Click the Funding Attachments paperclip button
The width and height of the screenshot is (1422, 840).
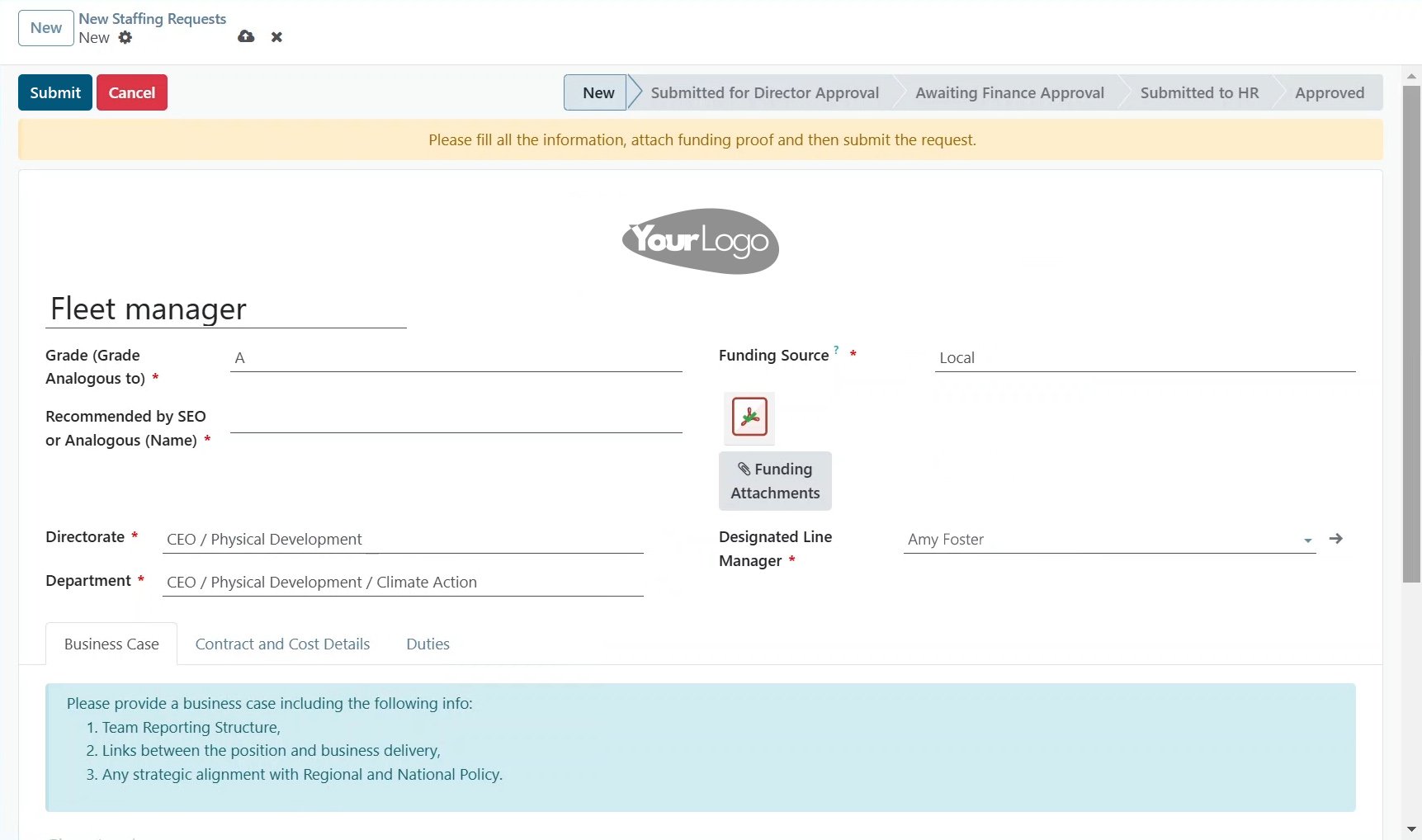[x=775, y=481]
